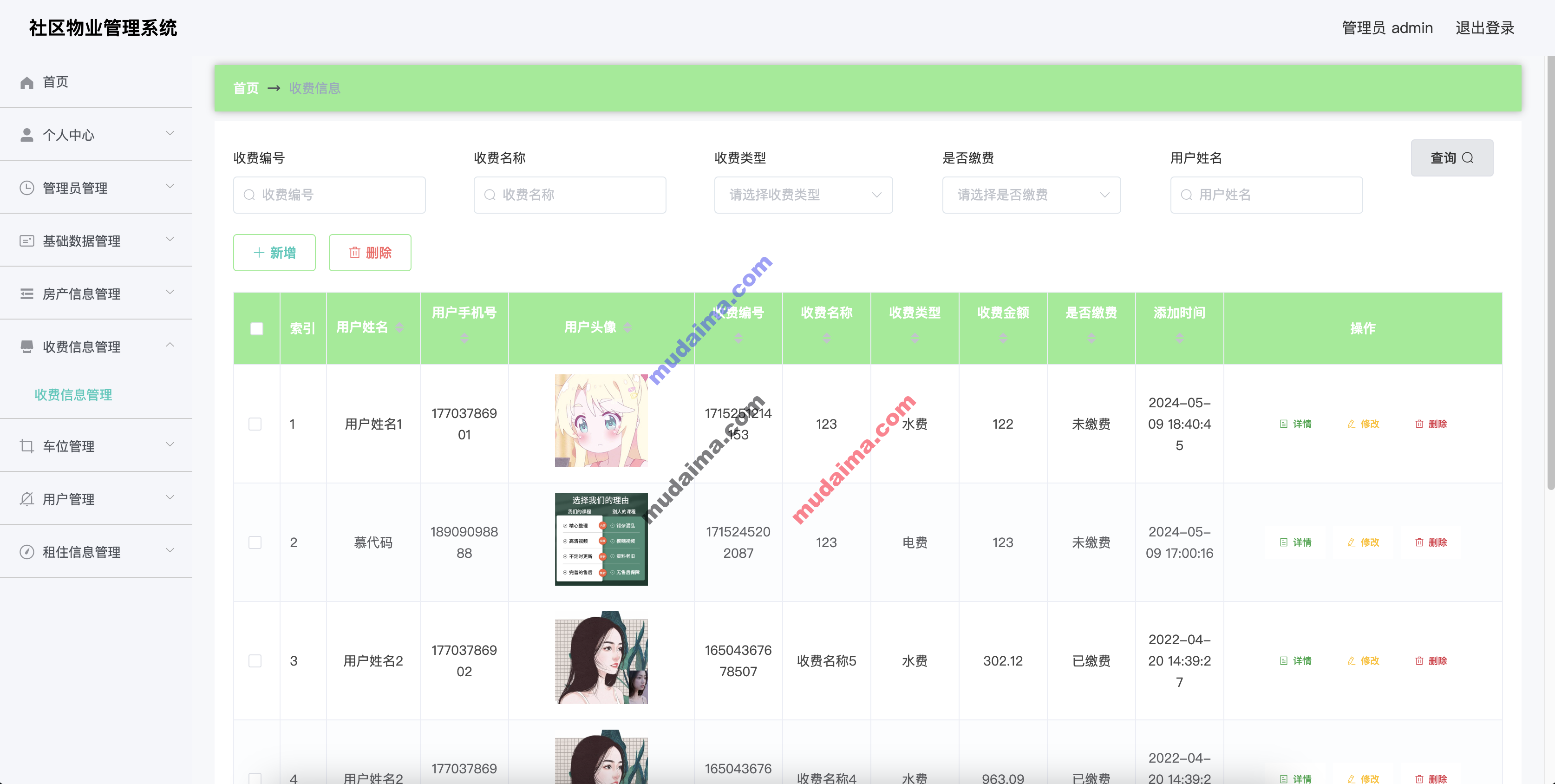
Task: Expand the 用户管理 chevron
Action: coord(170,497)
